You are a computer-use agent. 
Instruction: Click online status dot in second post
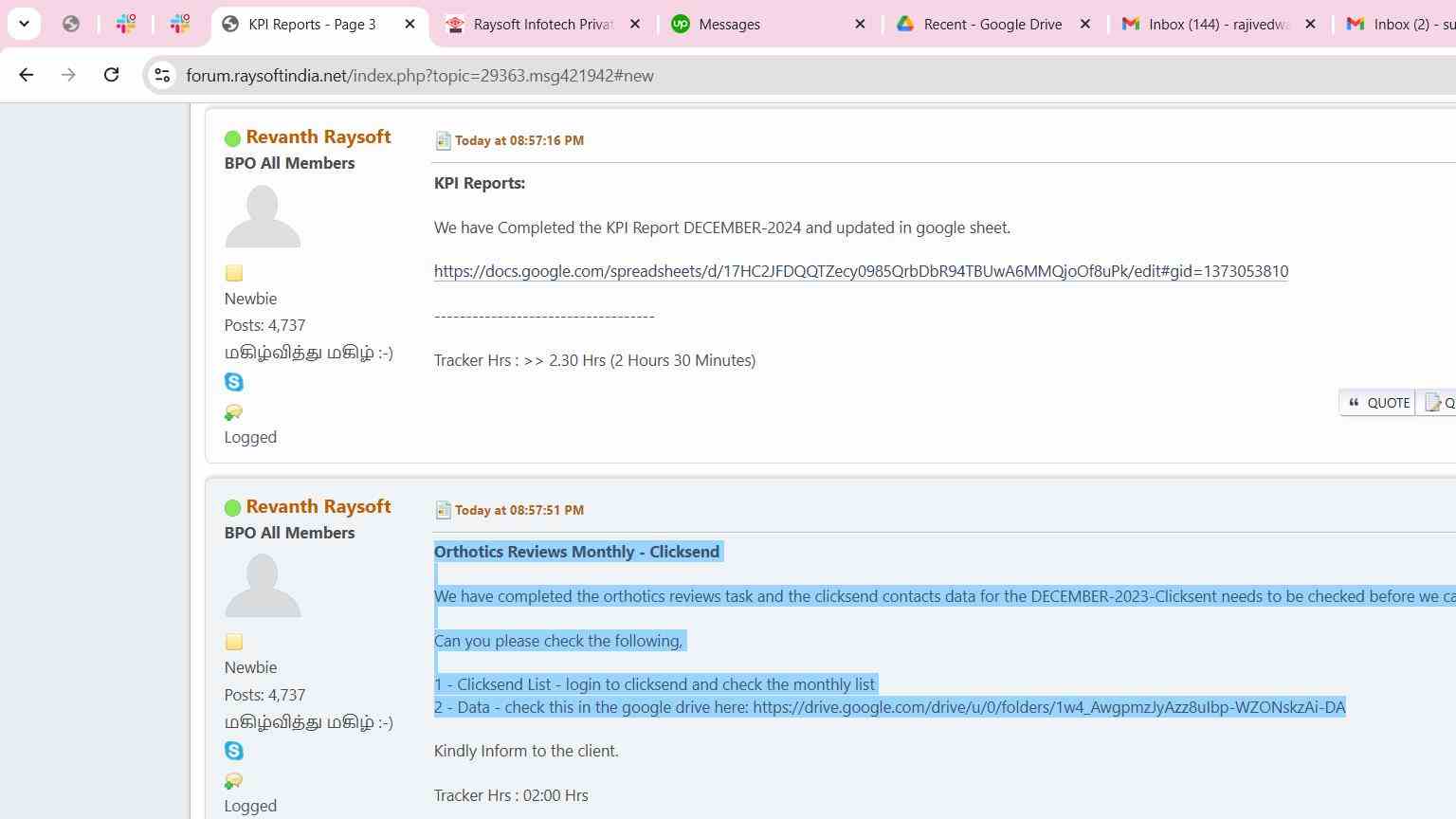[x=232, y=508]
